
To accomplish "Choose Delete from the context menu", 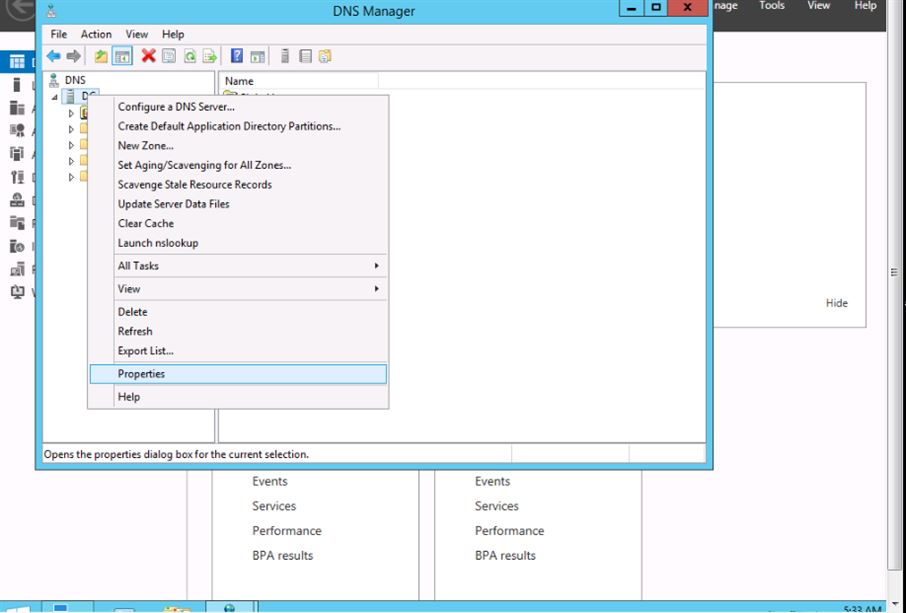I will point(238,312).
